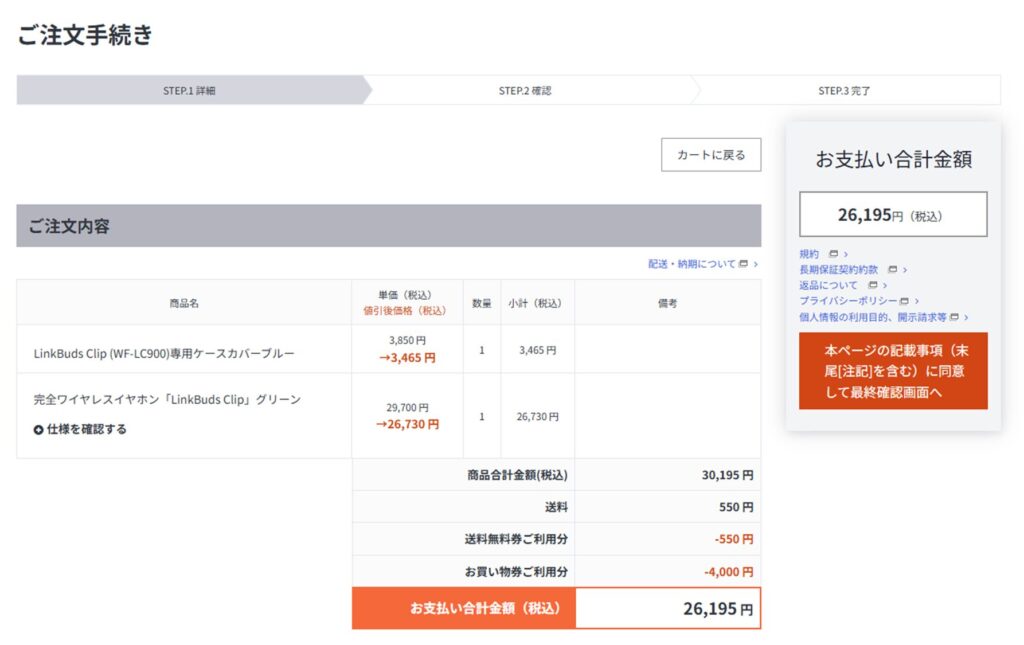Click the plus icon beside 仕様を確認する
The image size is (1024, 645).
point(39,429)
